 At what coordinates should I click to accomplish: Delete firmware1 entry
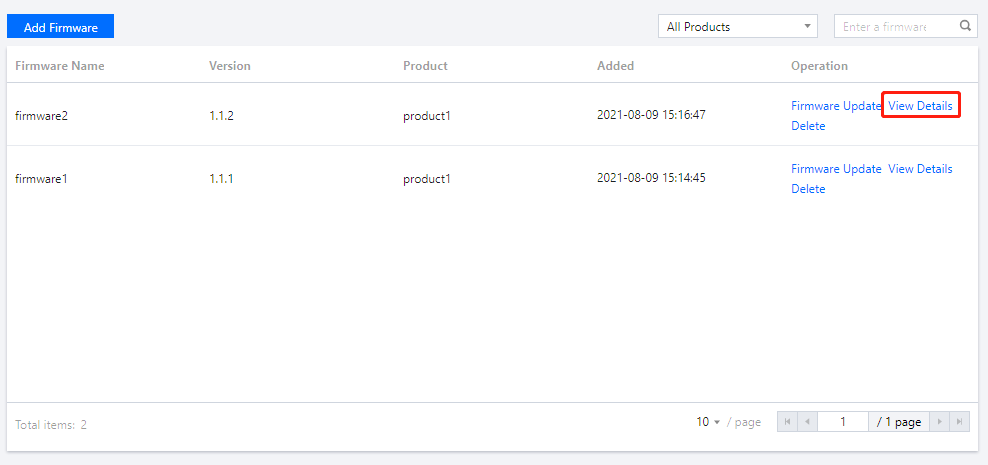point(808,189)
